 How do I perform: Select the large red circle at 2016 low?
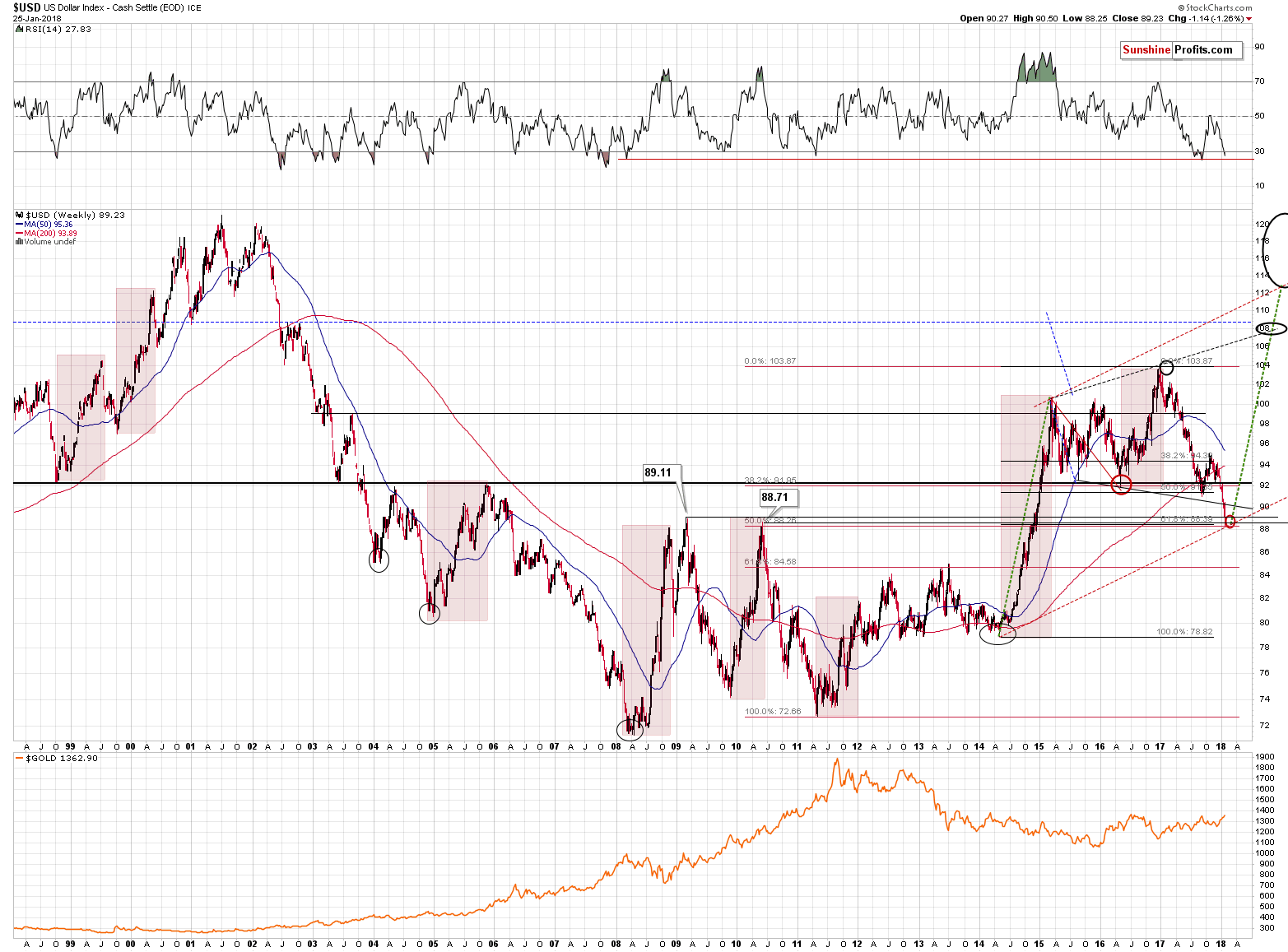point(1121,485)
